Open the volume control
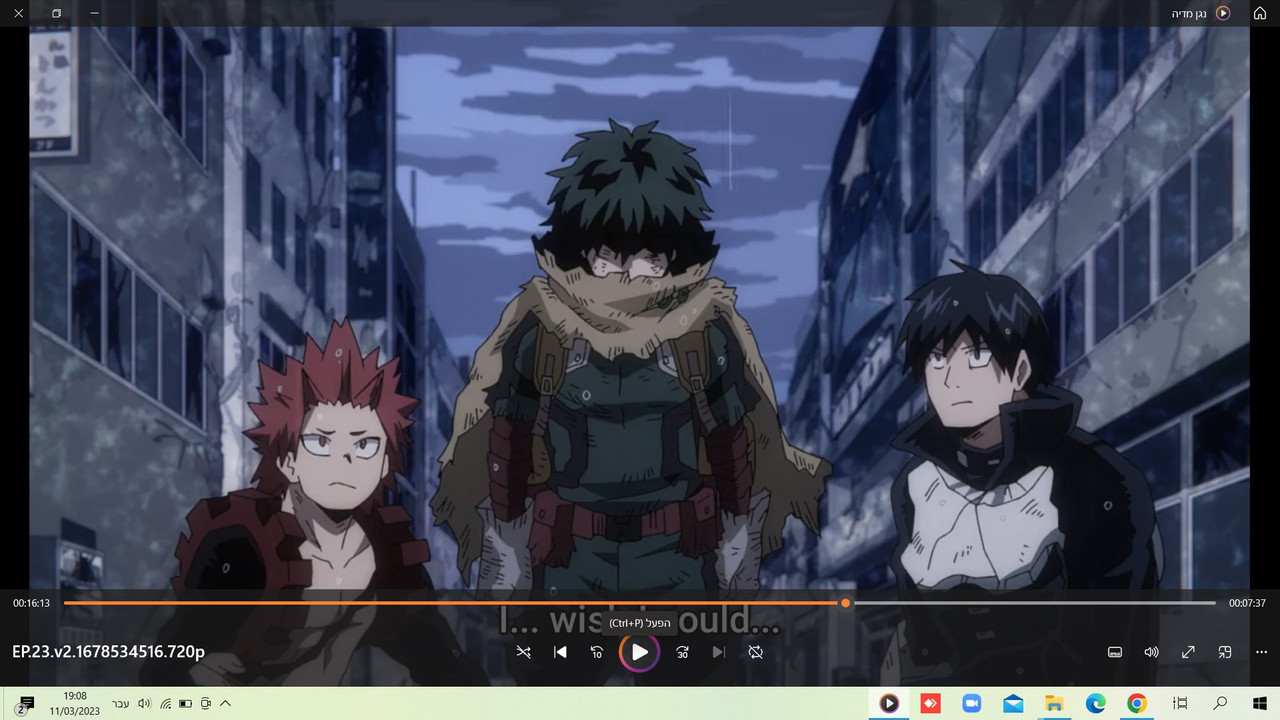 click(x=1151, y=652)
